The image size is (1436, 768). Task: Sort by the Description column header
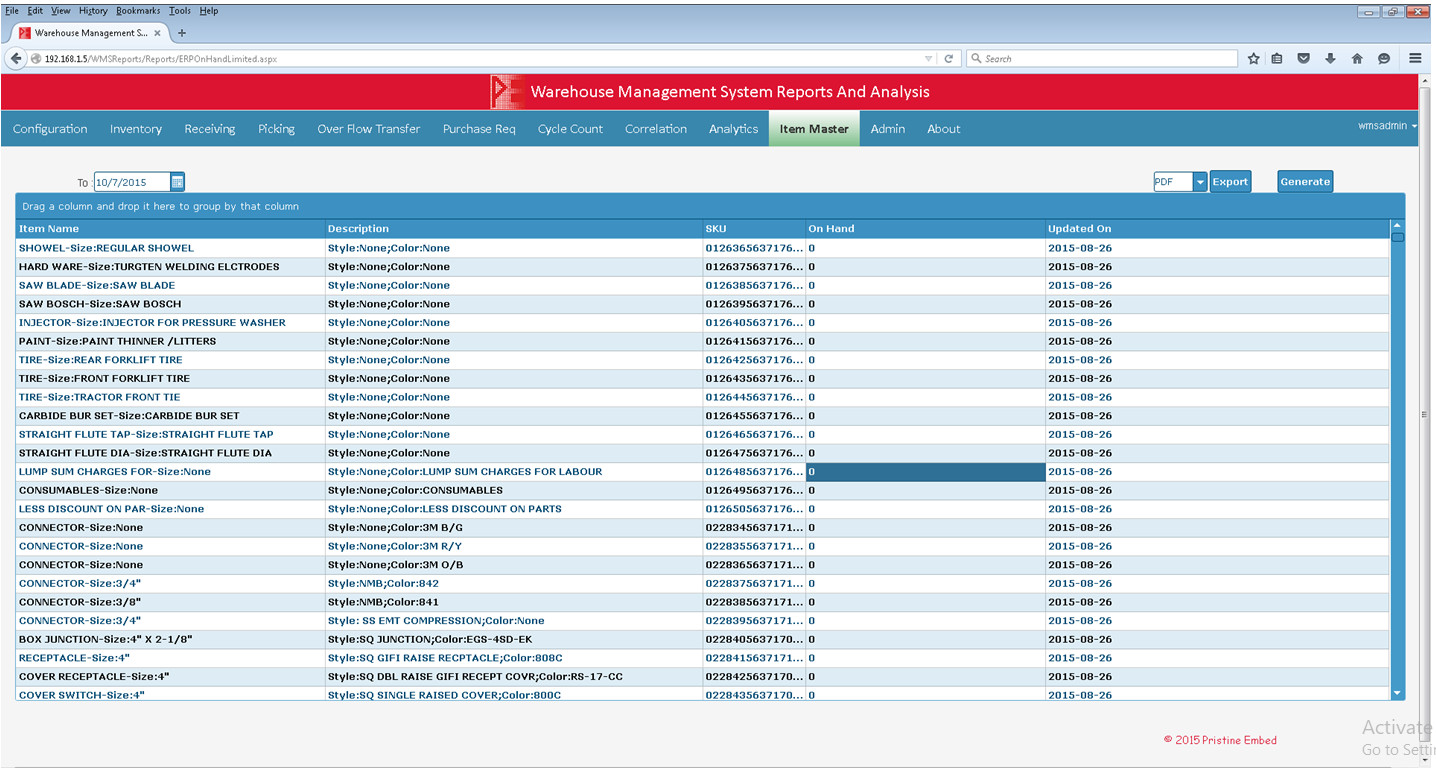coord(514,229)
